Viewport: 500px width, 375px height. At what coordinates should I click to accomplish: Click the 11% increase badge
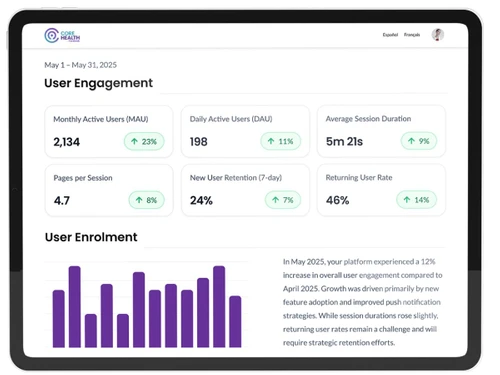[x=280, y=141]
